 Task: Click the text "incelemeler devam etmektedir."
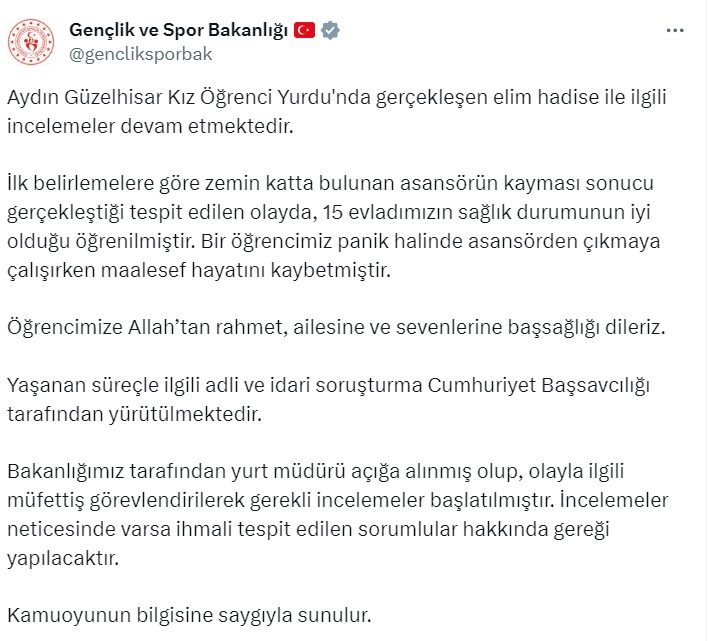pos(150,128)
